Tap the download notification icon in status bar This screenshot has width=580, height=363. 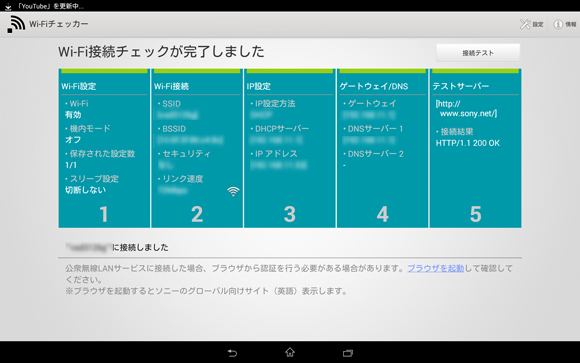(x=8, y=6)
